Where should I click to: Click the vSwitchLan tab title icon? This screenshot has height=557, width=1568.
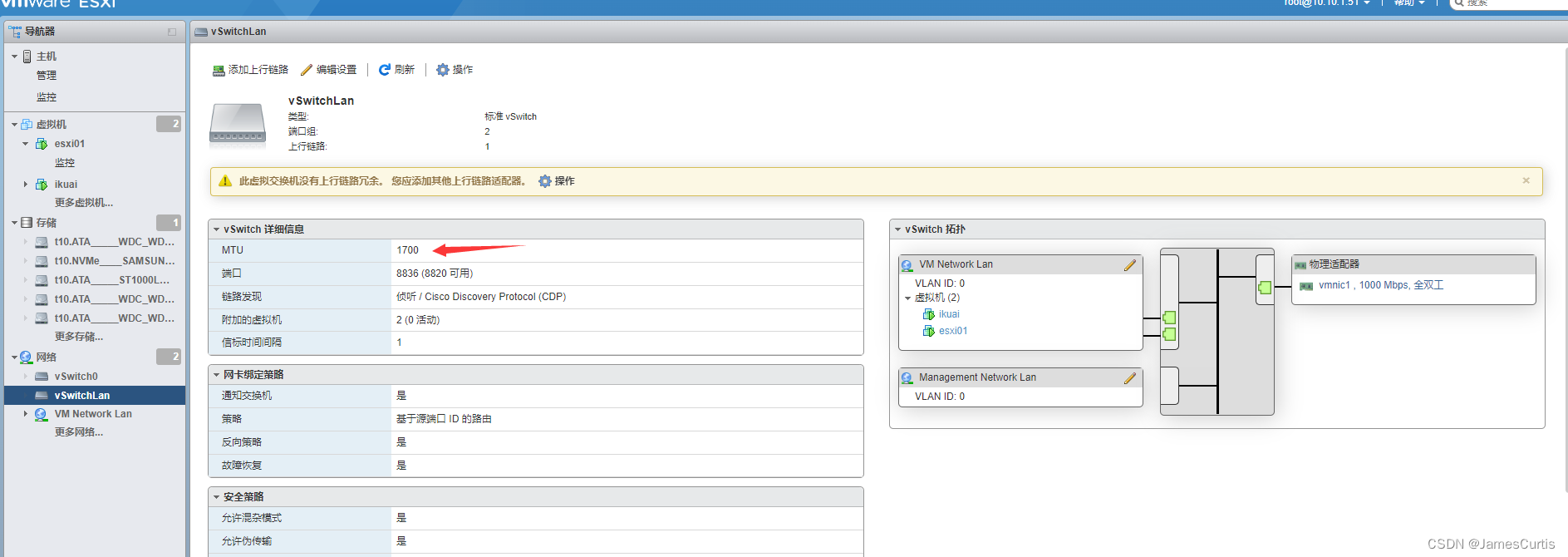[x=201, y=32]
